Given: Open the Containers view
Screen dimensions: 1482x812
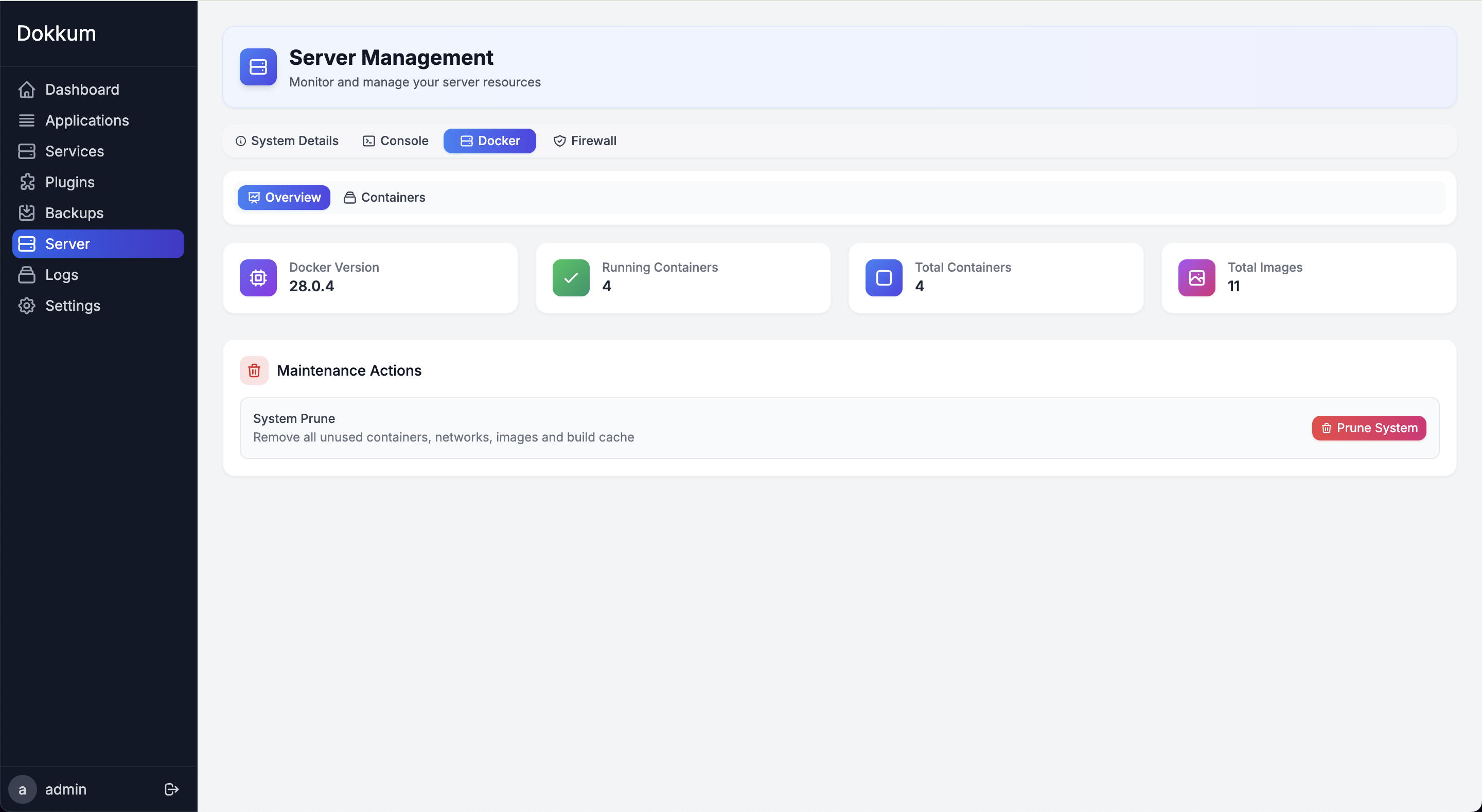Looking at the screenshot, I should (384, 198).
